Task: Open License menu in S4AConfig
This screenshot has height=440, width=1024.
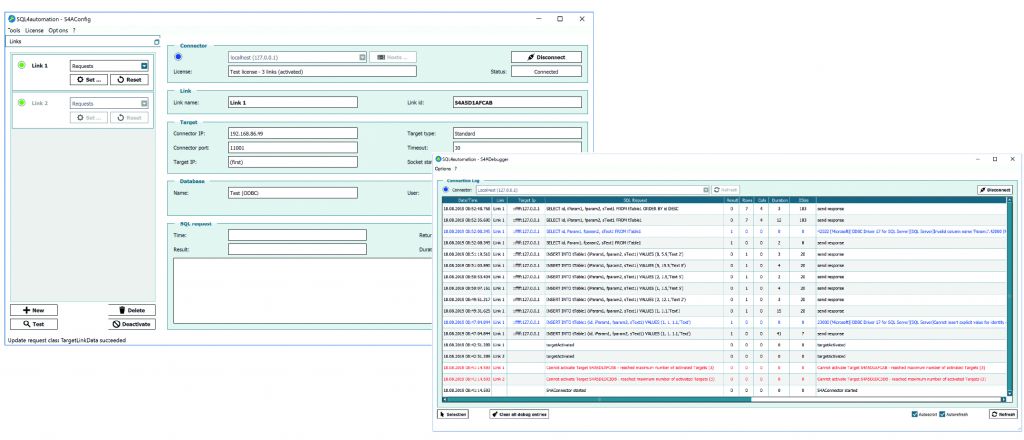Action: [x=34, y=30]
